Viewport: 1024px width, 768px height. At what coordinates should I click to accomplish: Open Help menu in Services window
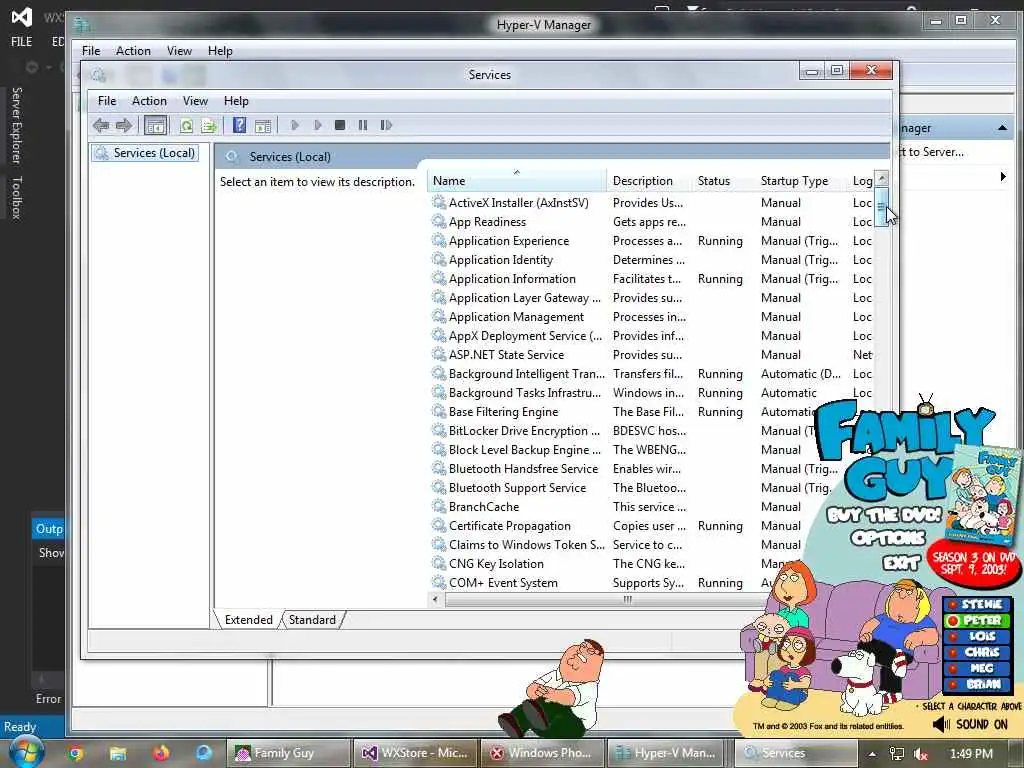click(x=236, y=101)
